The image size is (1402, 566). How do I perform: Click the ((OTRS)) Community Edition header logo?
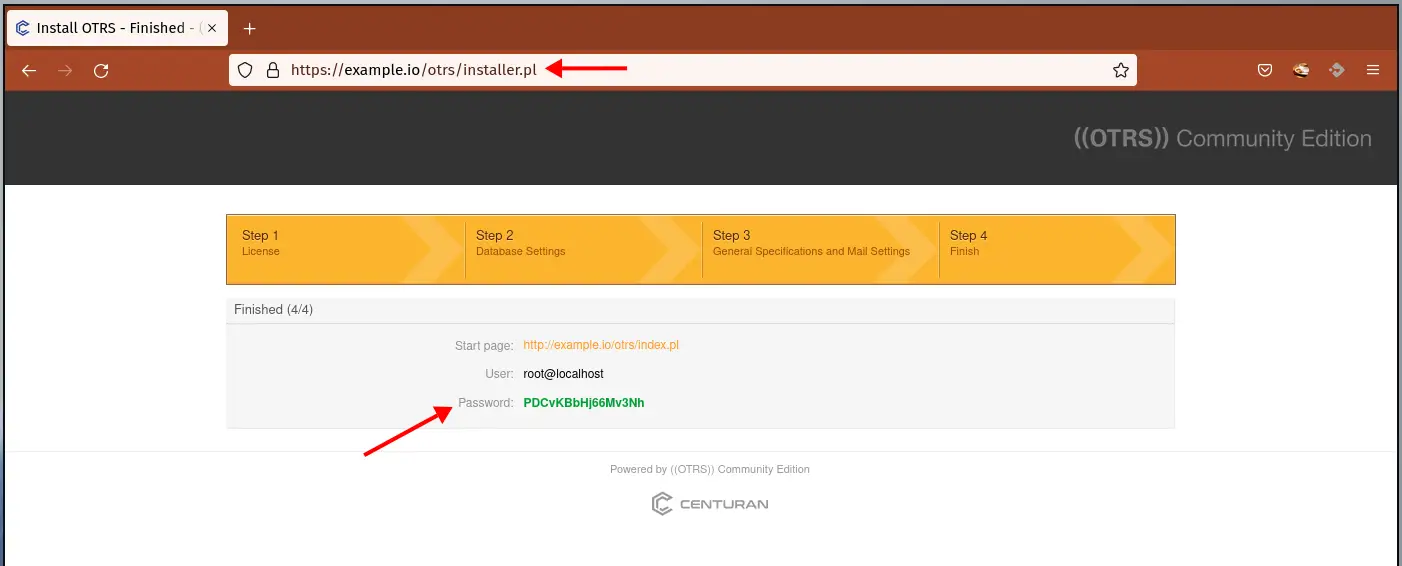1223,139
